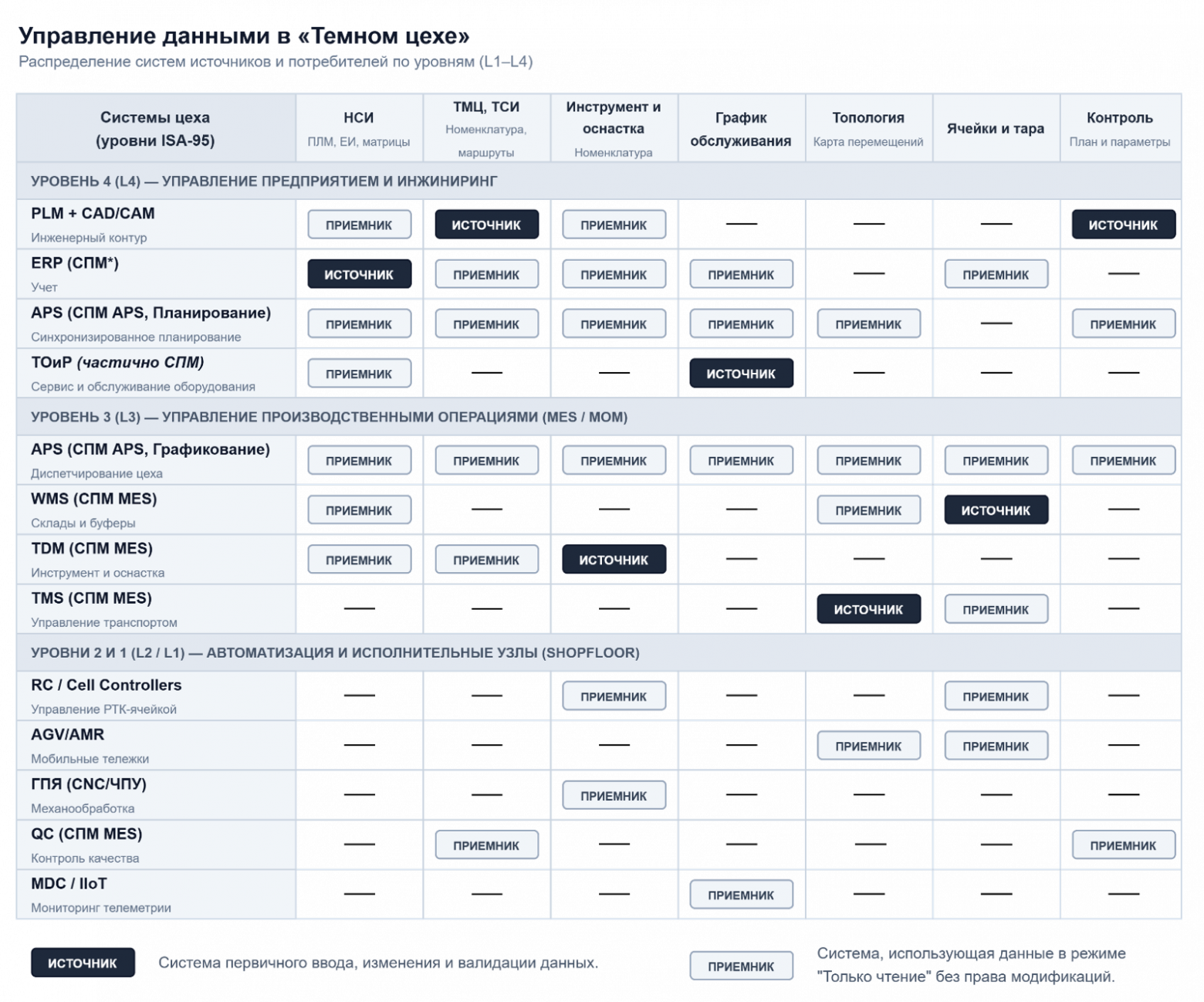Select ИСТОЧНИК badge in ERP row under НСИ
This screenshot has height=1002, width=1204.
point(359,274)
